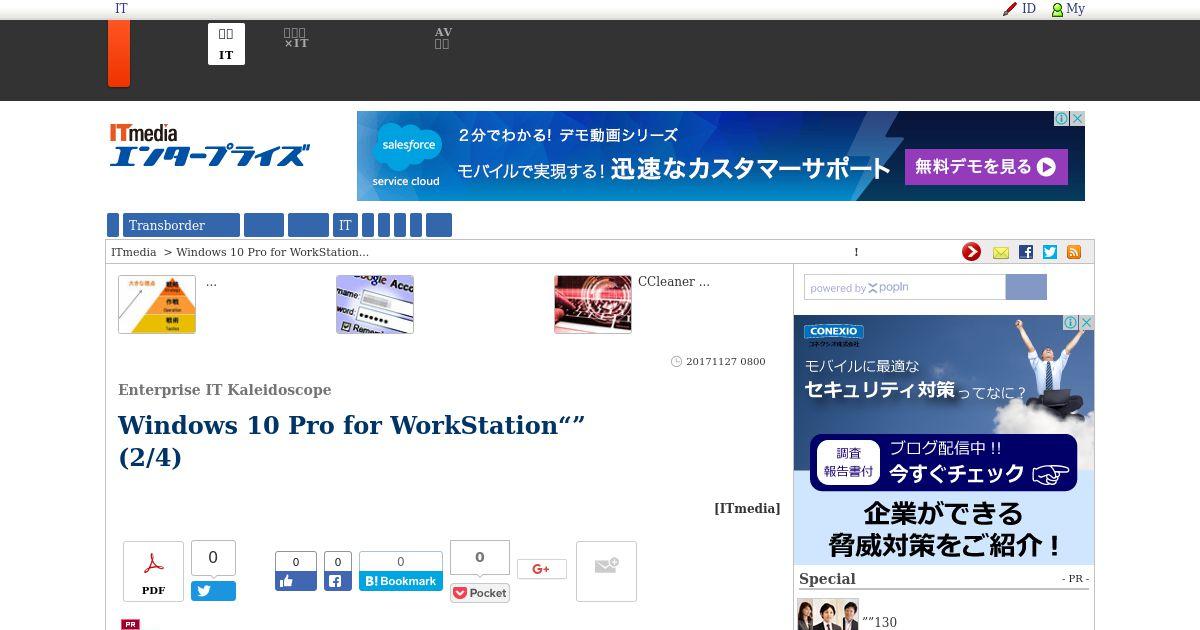Share the article via Facebook share button
This screenshot has height=630, width=1200.
pyautogui.click(x=337, y=581)
